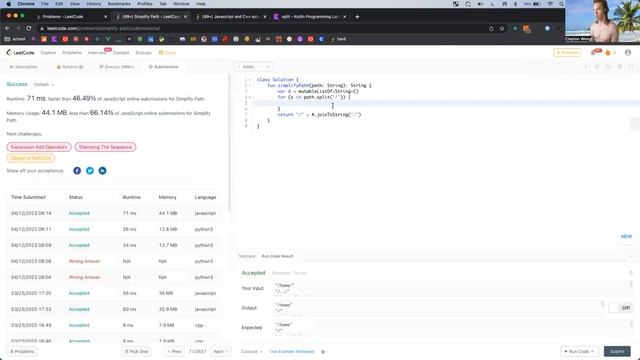The width and height of the screenshot is (640, 360).
Task: Toggle editor fullscreen icon
Action: [631, 67]
